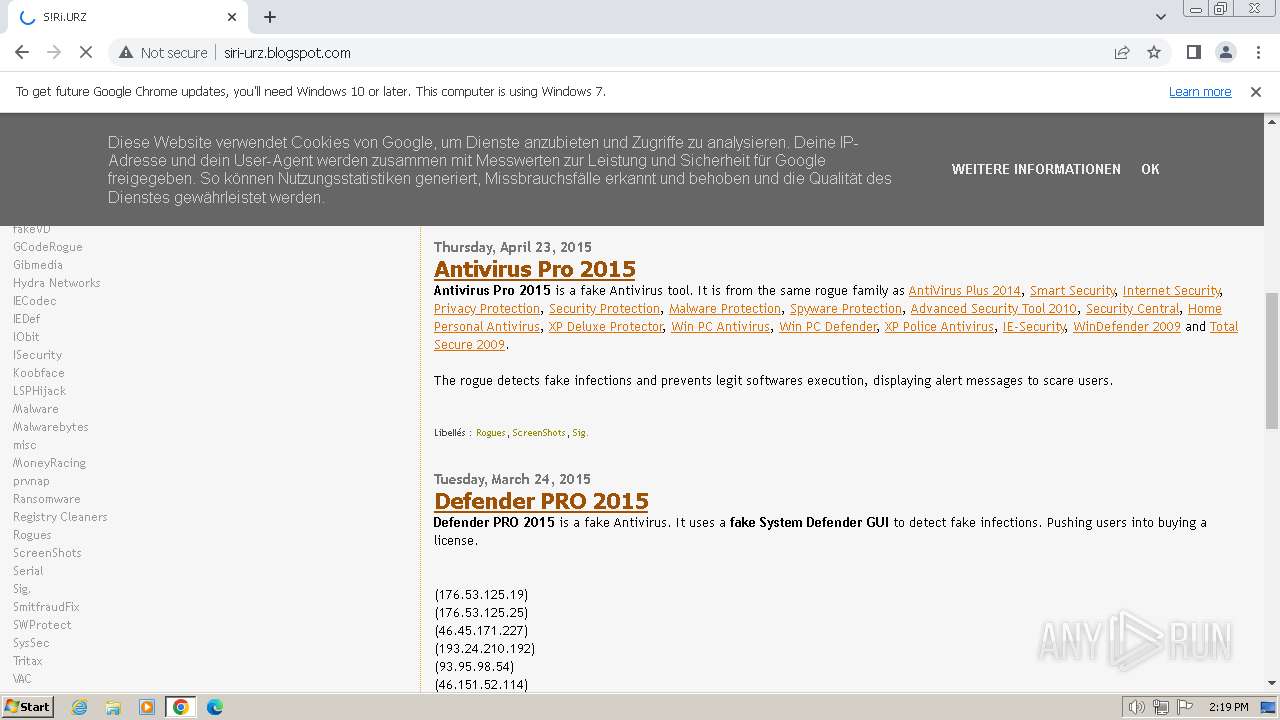Open GCodeRogue sidebar label
Viewport: 1280px width, 720px height.
point(48,247)
